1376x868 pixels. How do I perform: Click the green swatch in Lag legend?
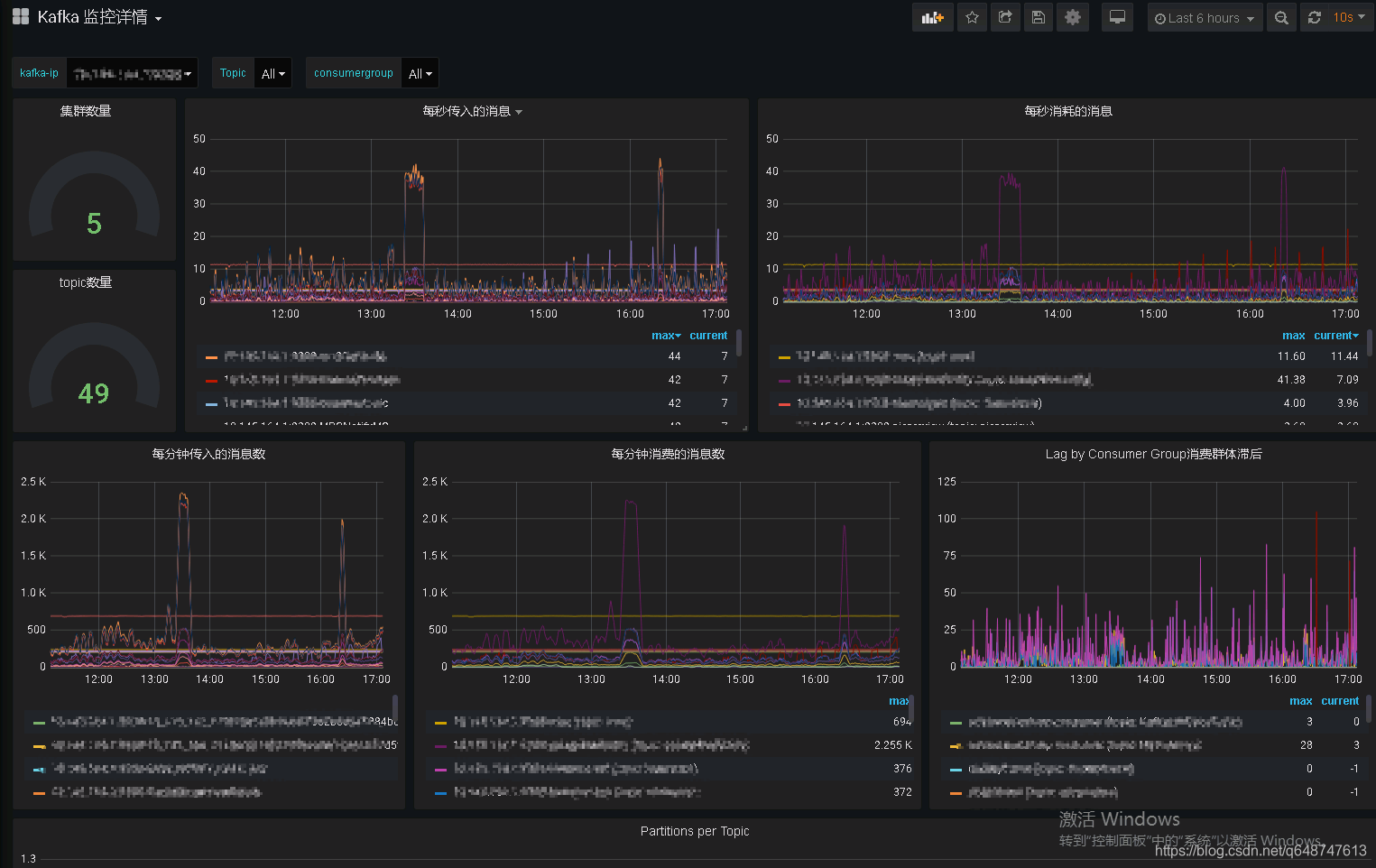[956, 722]
